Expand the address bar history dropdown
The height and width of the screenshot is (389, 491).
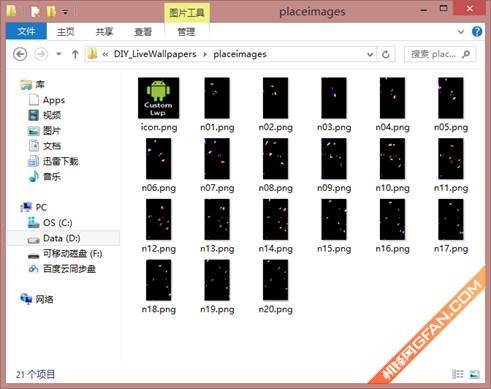(x=370, y=54)
